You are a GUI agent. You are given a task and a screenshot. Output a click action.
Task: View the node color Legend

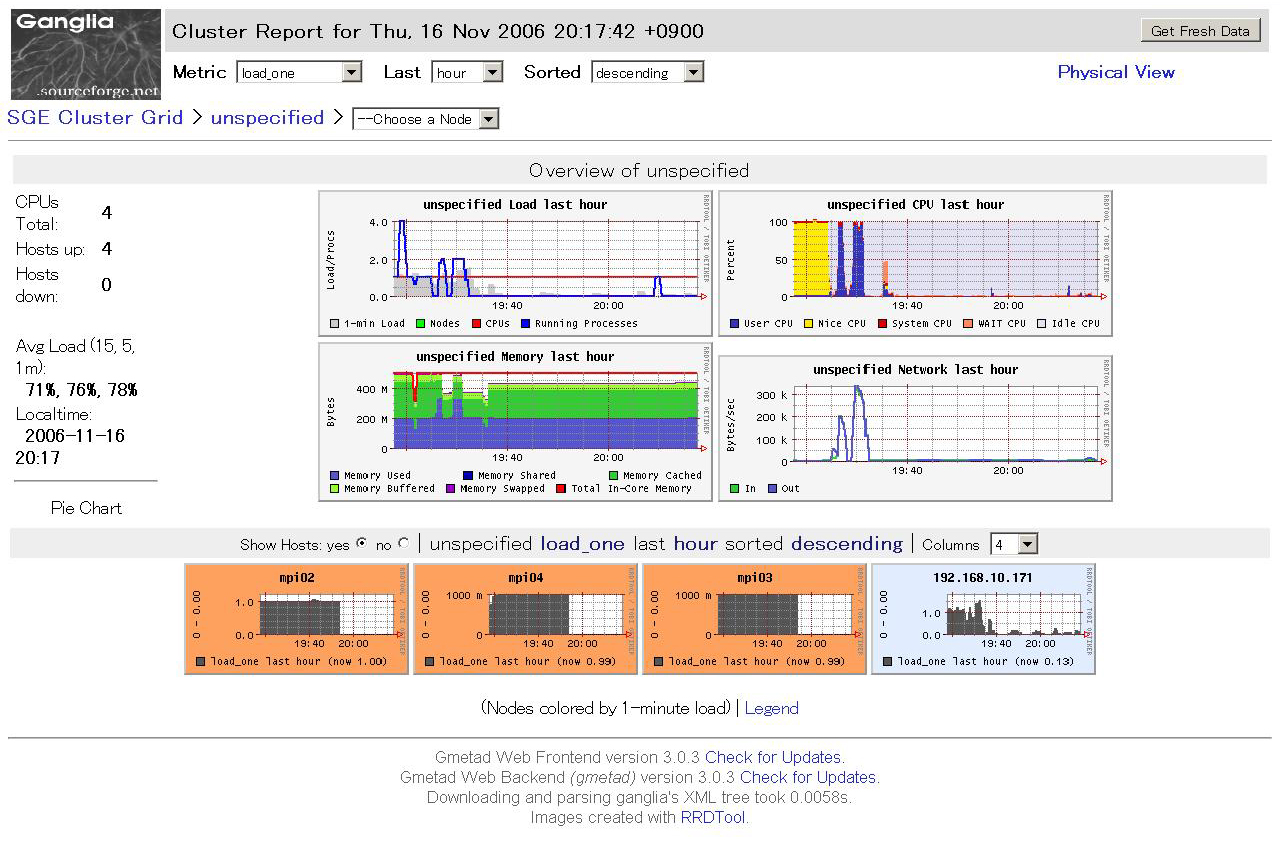(x=771, y=708)
